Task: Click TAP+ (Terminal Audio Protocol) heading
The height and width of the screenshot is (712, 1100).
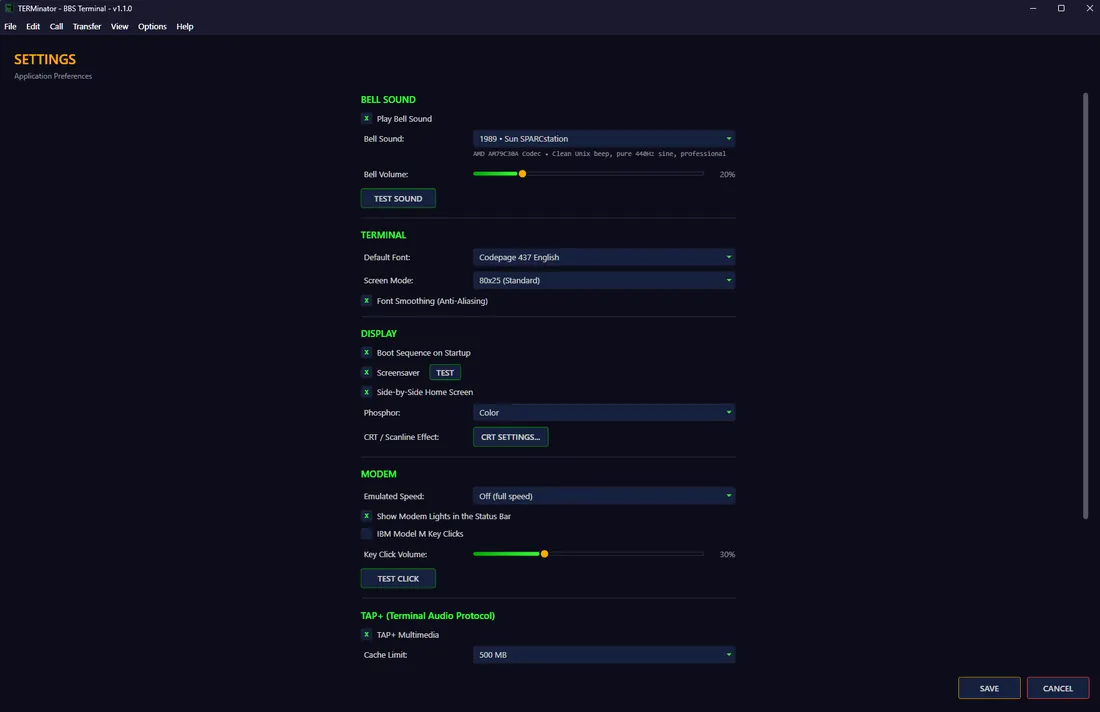Action: pyautogui.click(x=428, y=616)
